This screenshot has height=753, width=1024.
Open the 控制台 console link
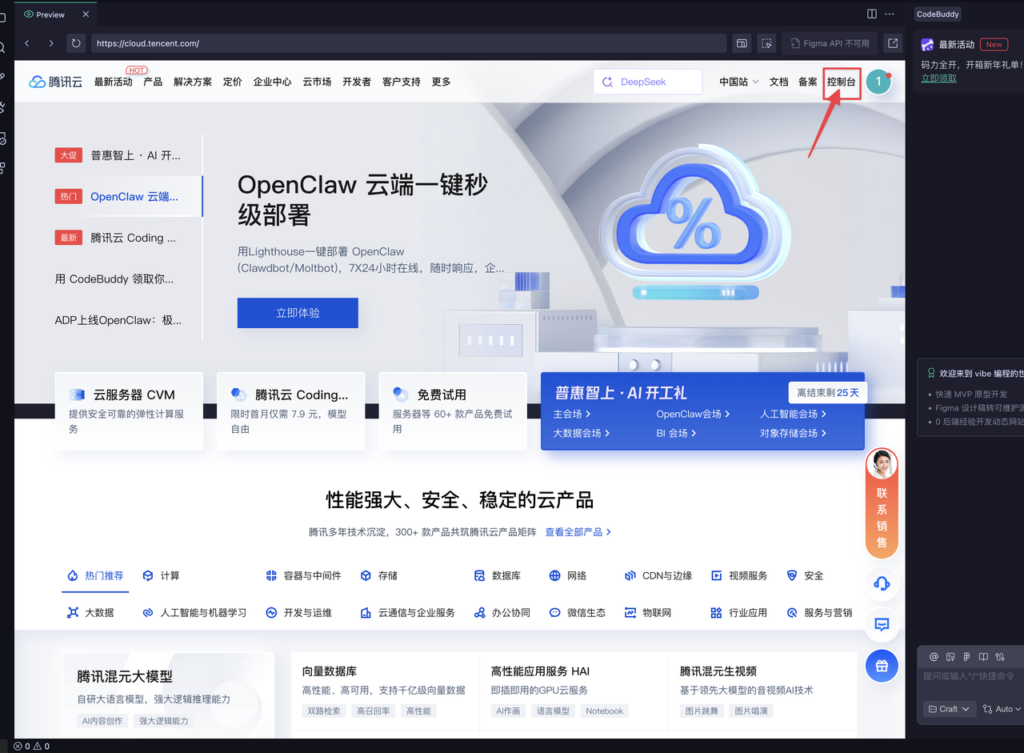pos(841,82)
